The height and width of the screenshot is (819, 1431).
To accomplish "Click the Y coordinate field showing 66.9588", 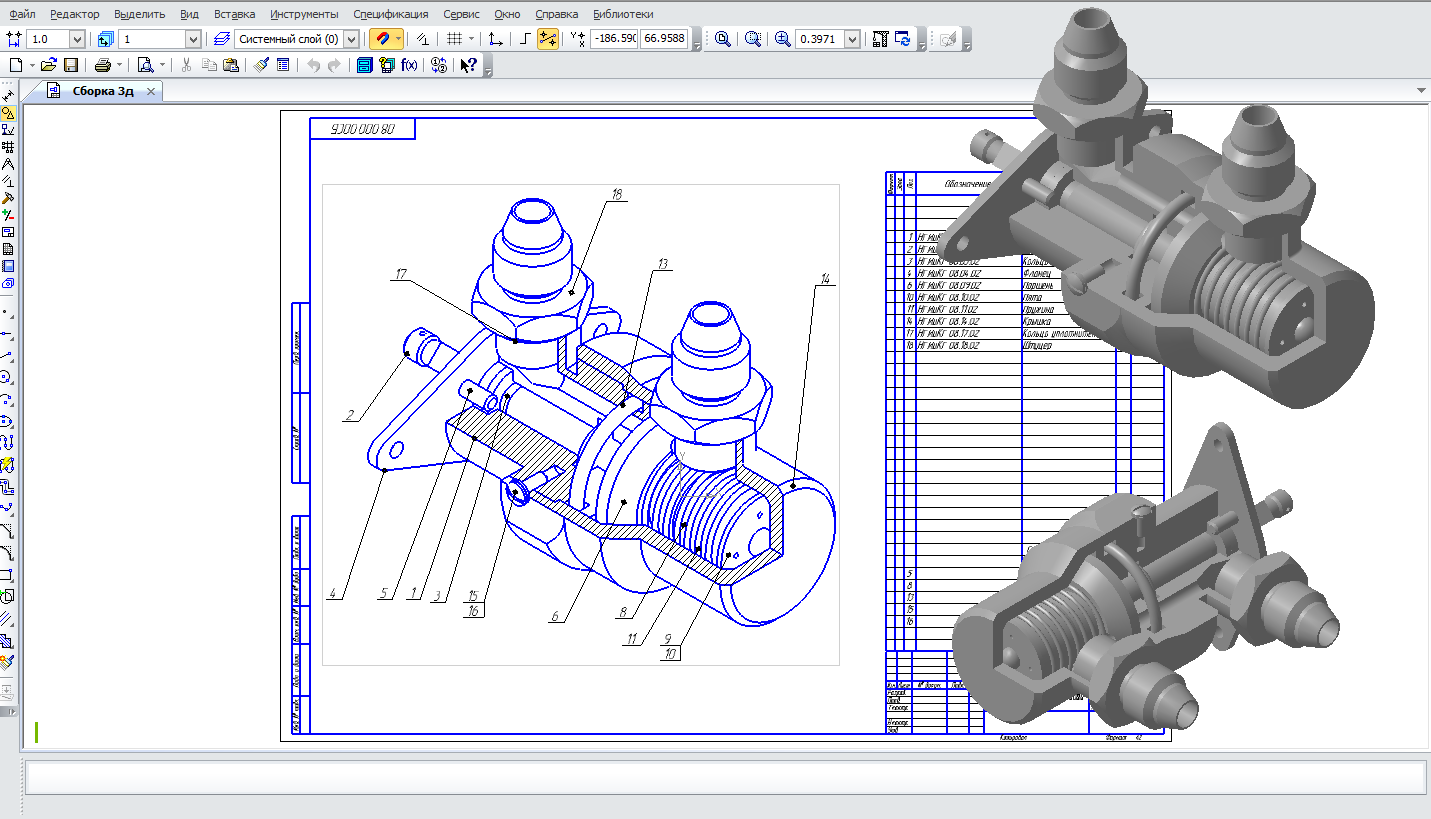I will 664,39.
